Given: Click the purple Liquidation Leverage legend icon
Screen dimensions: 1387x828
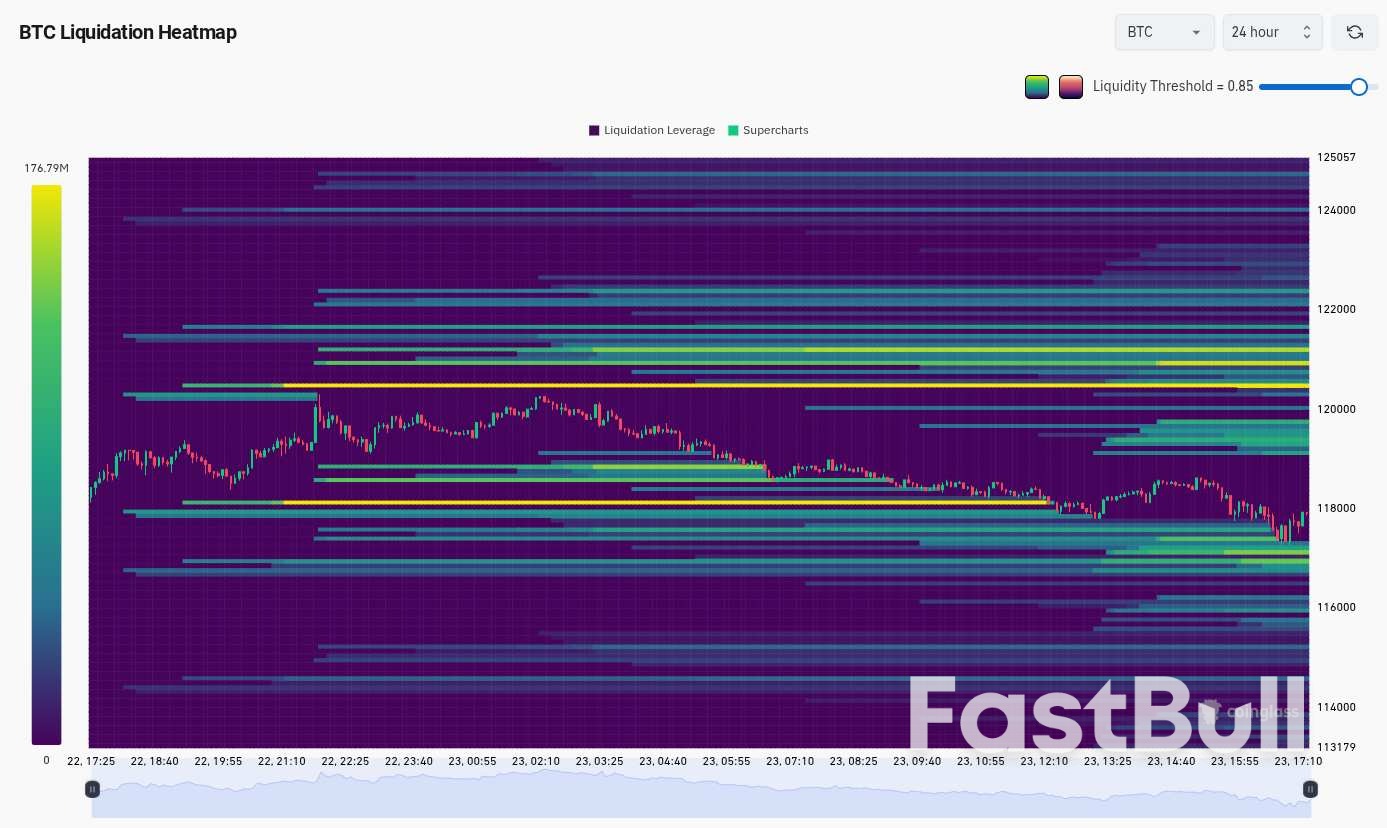Looking at the screenshot, I should tap(594, 130).
